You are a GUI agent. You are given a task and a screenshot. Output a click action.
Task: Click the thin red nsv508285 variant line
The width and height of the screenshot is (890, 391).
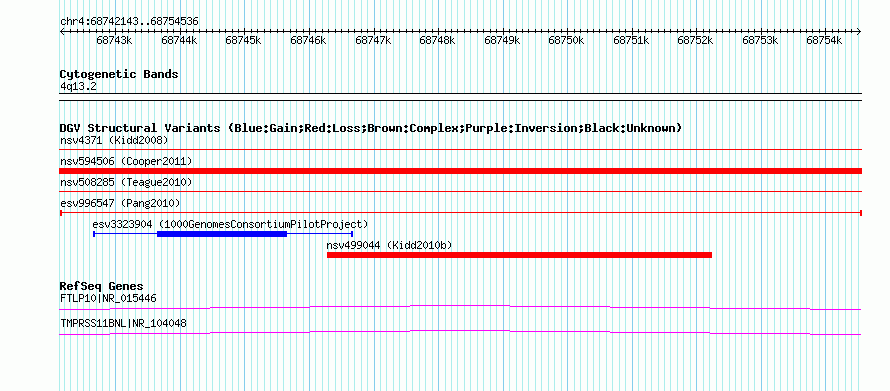[460, 192]
